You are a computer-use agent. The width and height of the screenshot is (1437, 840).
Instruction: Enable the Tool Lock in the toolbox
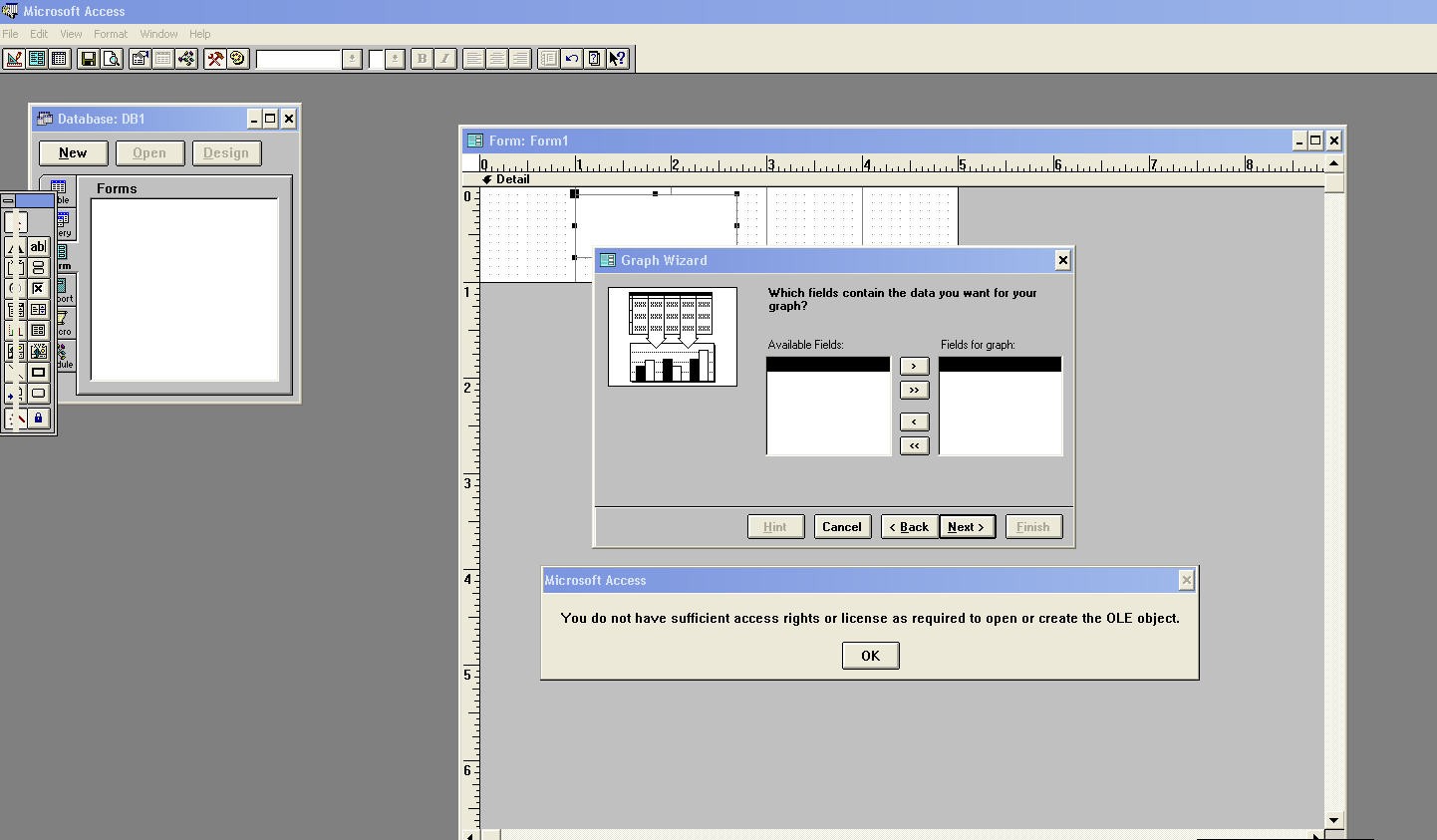pyautogui.click(x=38, y=419)
